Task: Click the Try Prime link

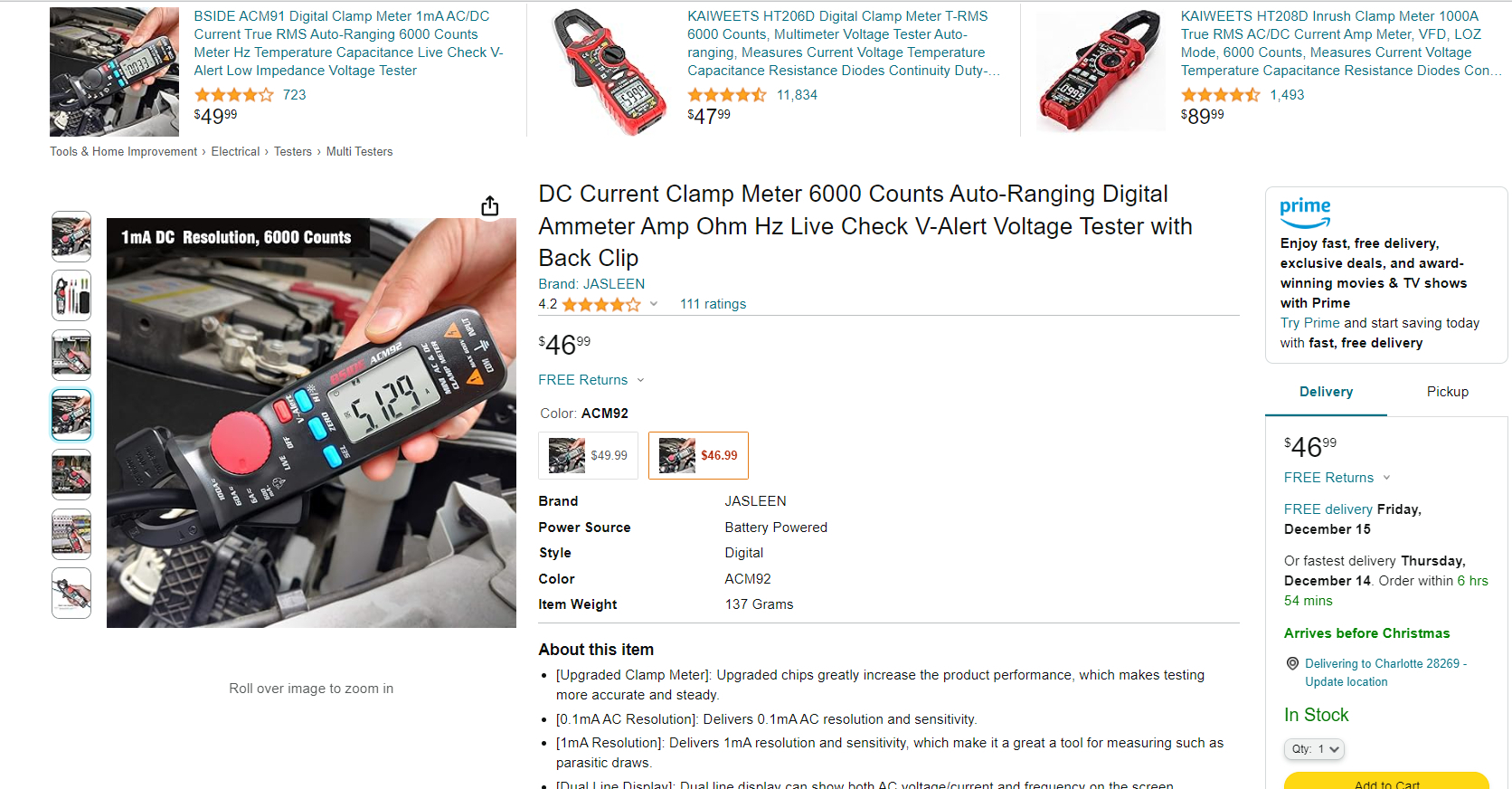Action: 1309,323
